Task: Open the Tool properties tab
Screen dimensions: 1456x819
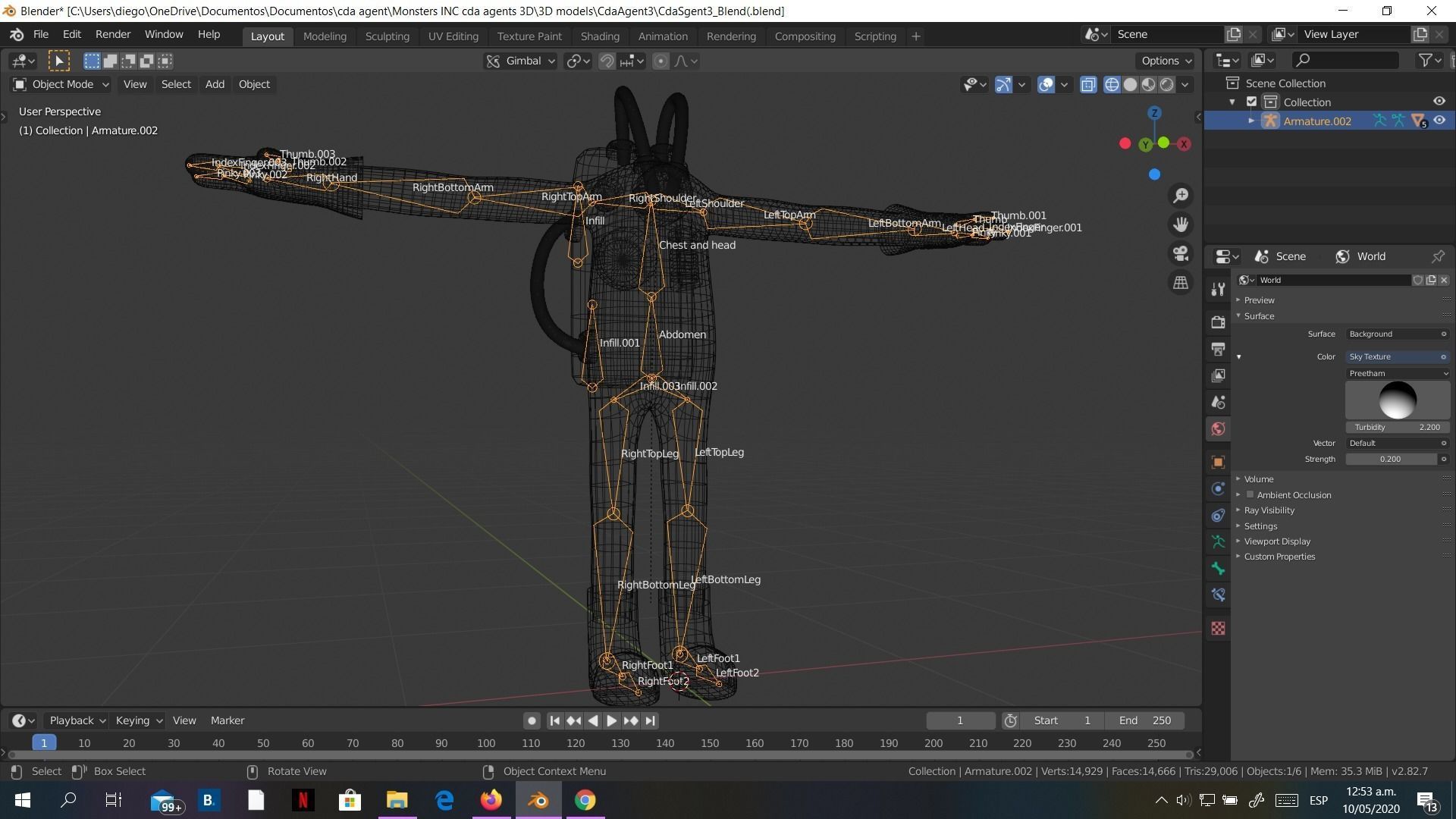Action: 1218,289
